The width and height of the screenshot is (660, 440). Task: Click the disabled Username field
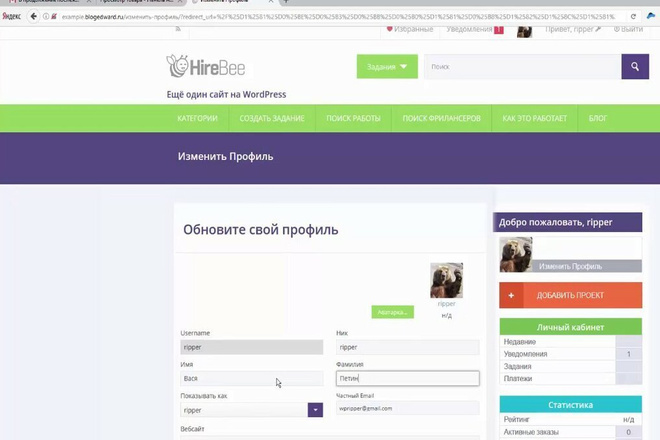coord(252,347)
